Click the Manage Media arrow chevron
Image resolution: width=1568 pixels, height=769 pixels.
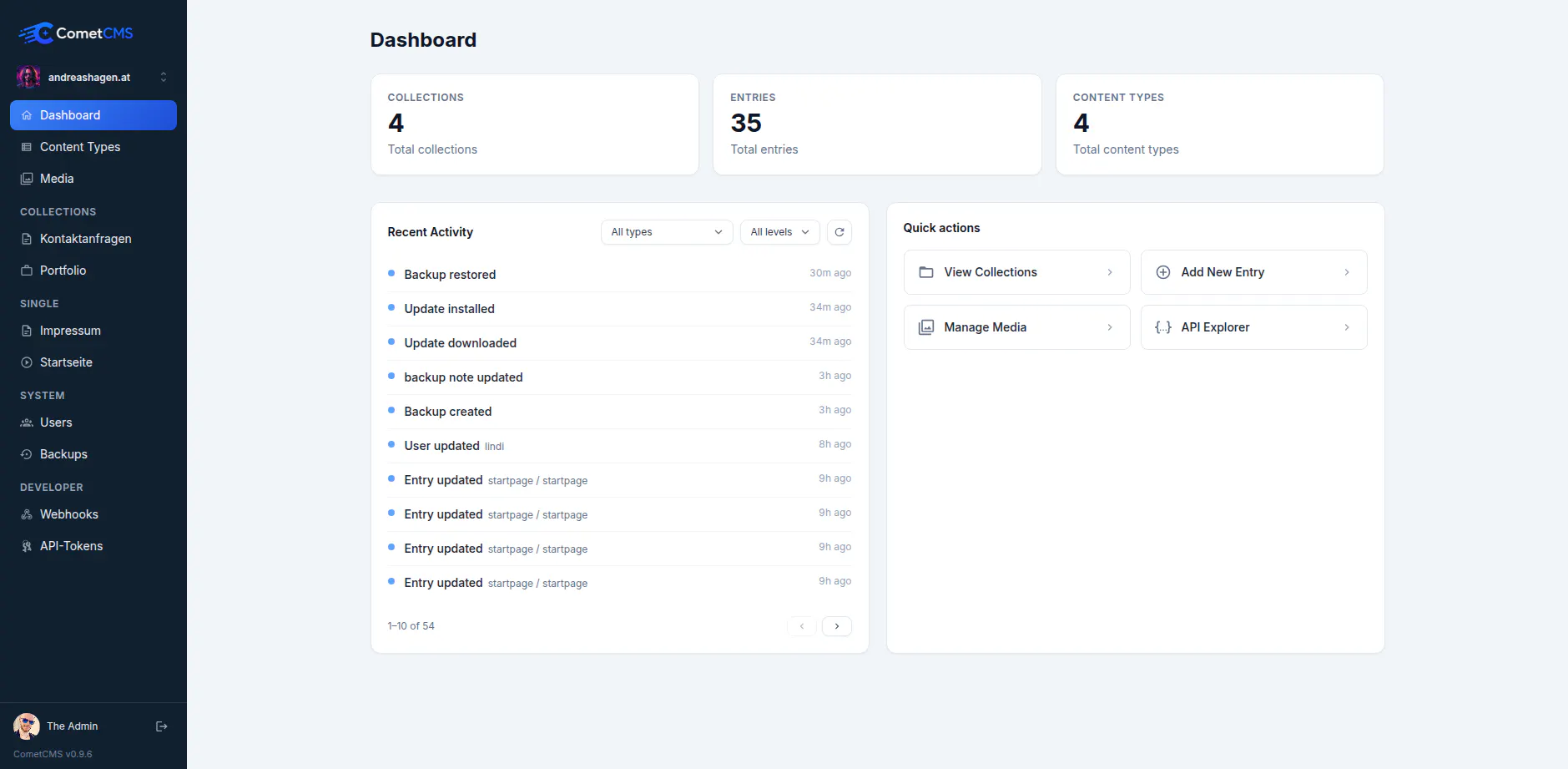pyautogui.click(x=1110, y=327)
